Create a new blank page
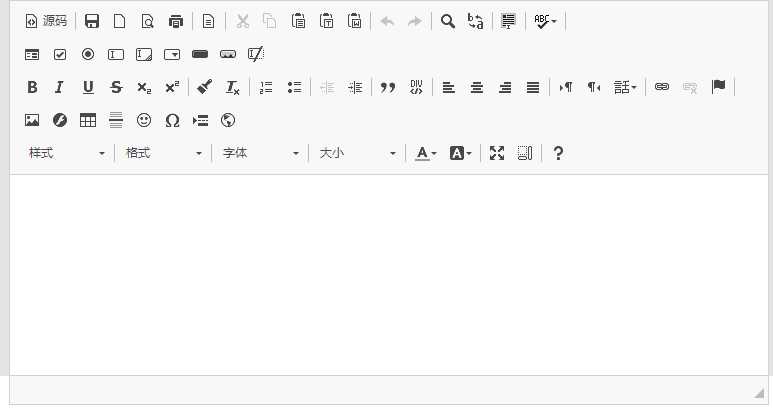This screenshot has height=417, width=773. click(120, 21)
